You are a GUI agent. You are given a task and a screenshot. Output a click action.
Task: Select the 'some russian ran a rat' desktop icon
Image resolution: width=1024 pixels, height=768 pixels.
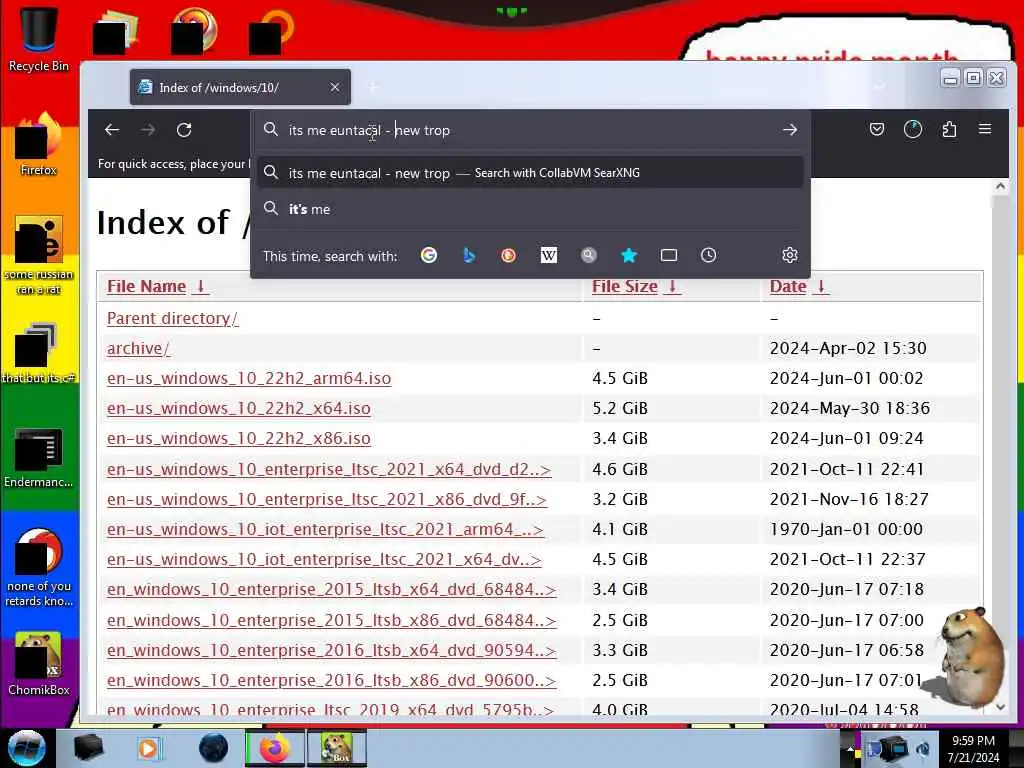(39, 255)
